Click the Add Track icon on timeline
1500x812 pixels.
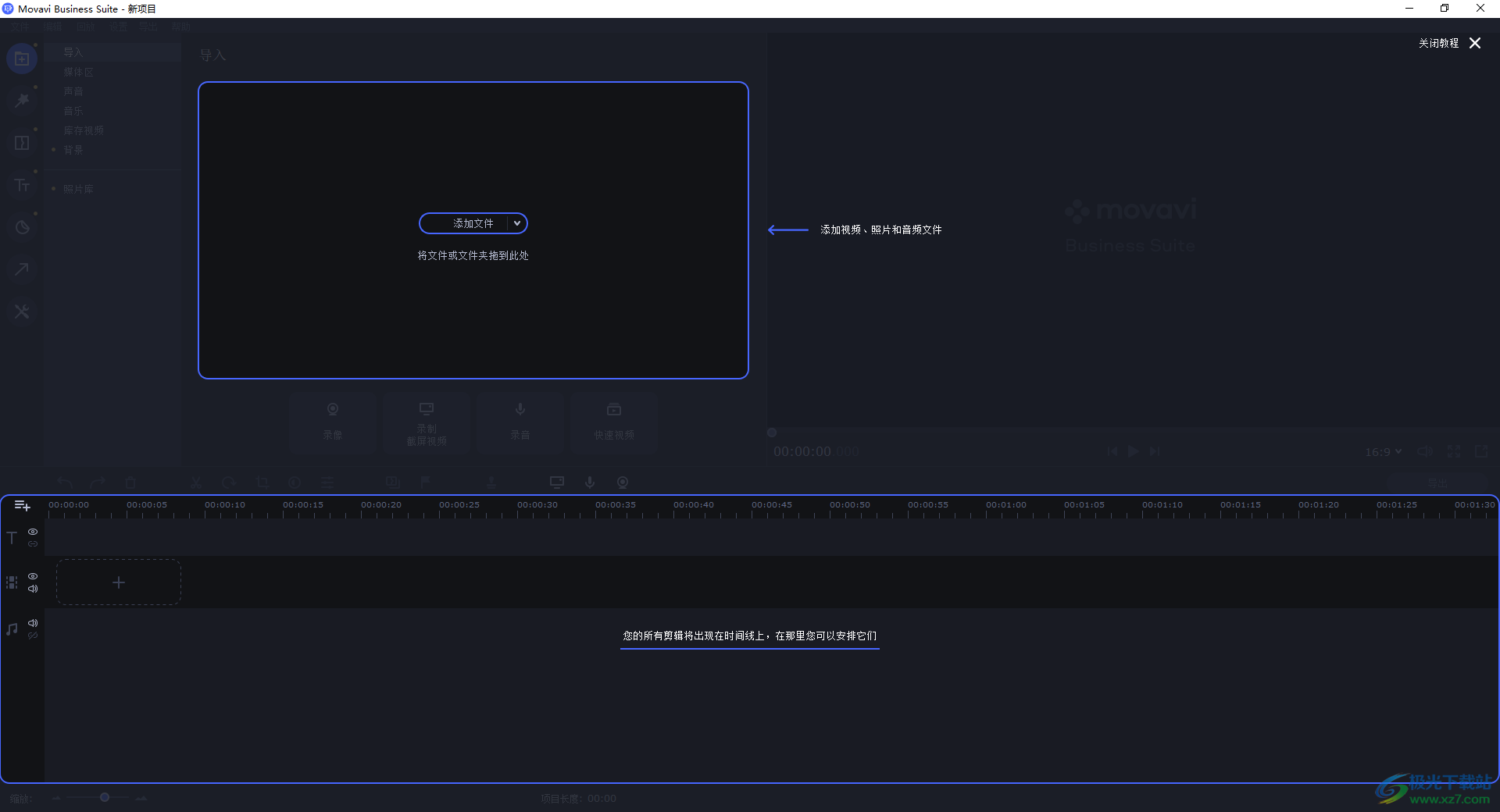[22, 506]
